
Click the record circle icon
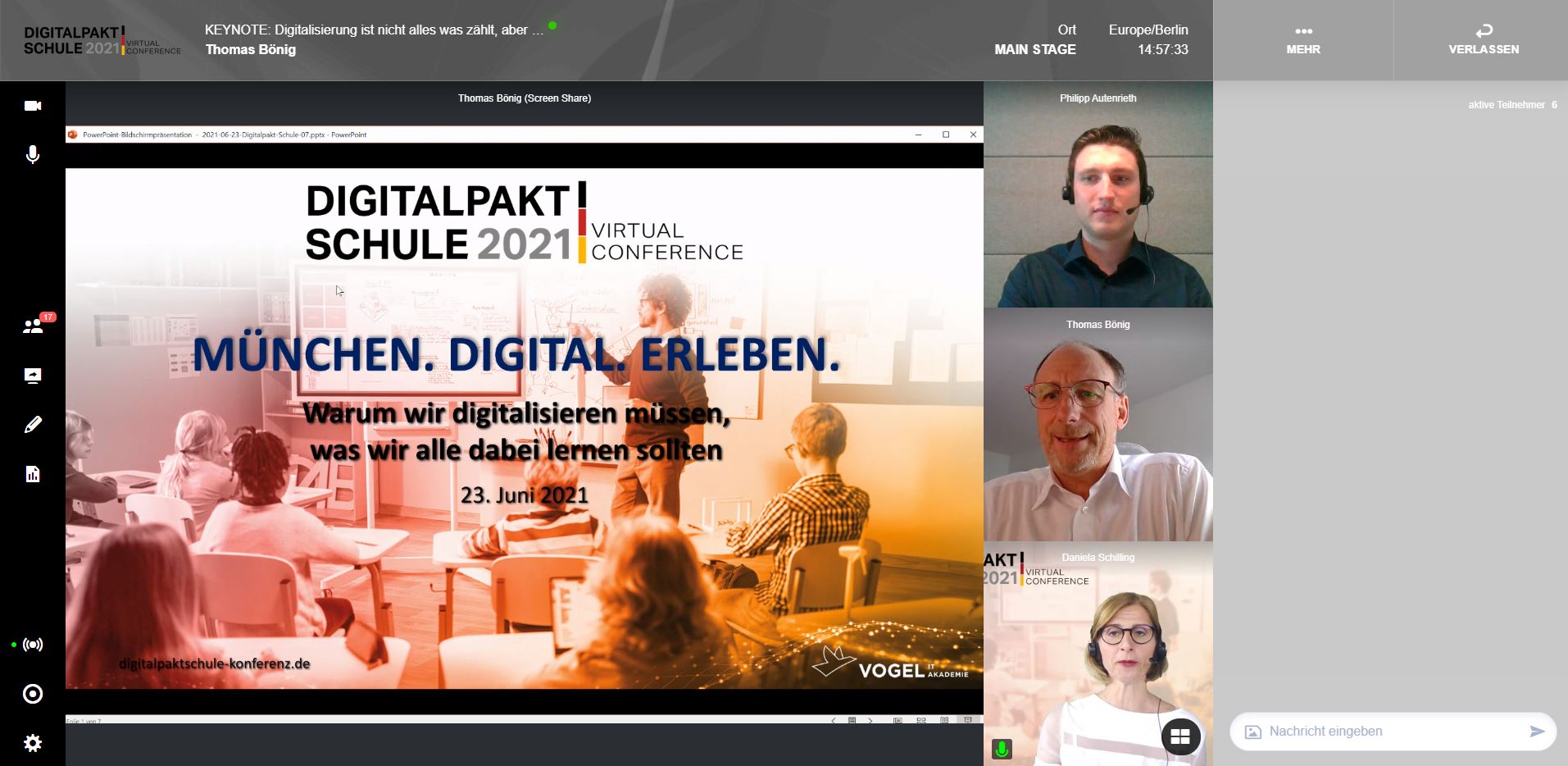33,694
